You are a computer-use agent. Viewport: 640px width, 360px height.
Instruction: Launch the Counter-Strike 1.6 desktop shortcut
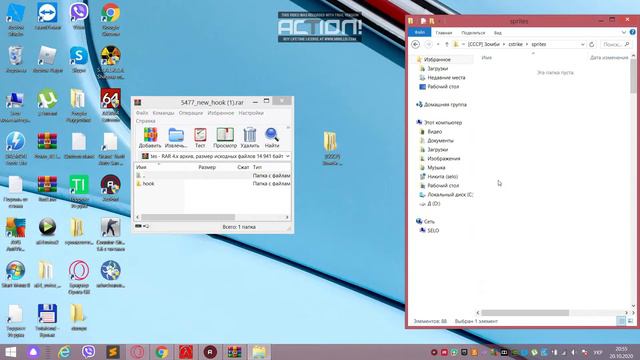(111, 234)
